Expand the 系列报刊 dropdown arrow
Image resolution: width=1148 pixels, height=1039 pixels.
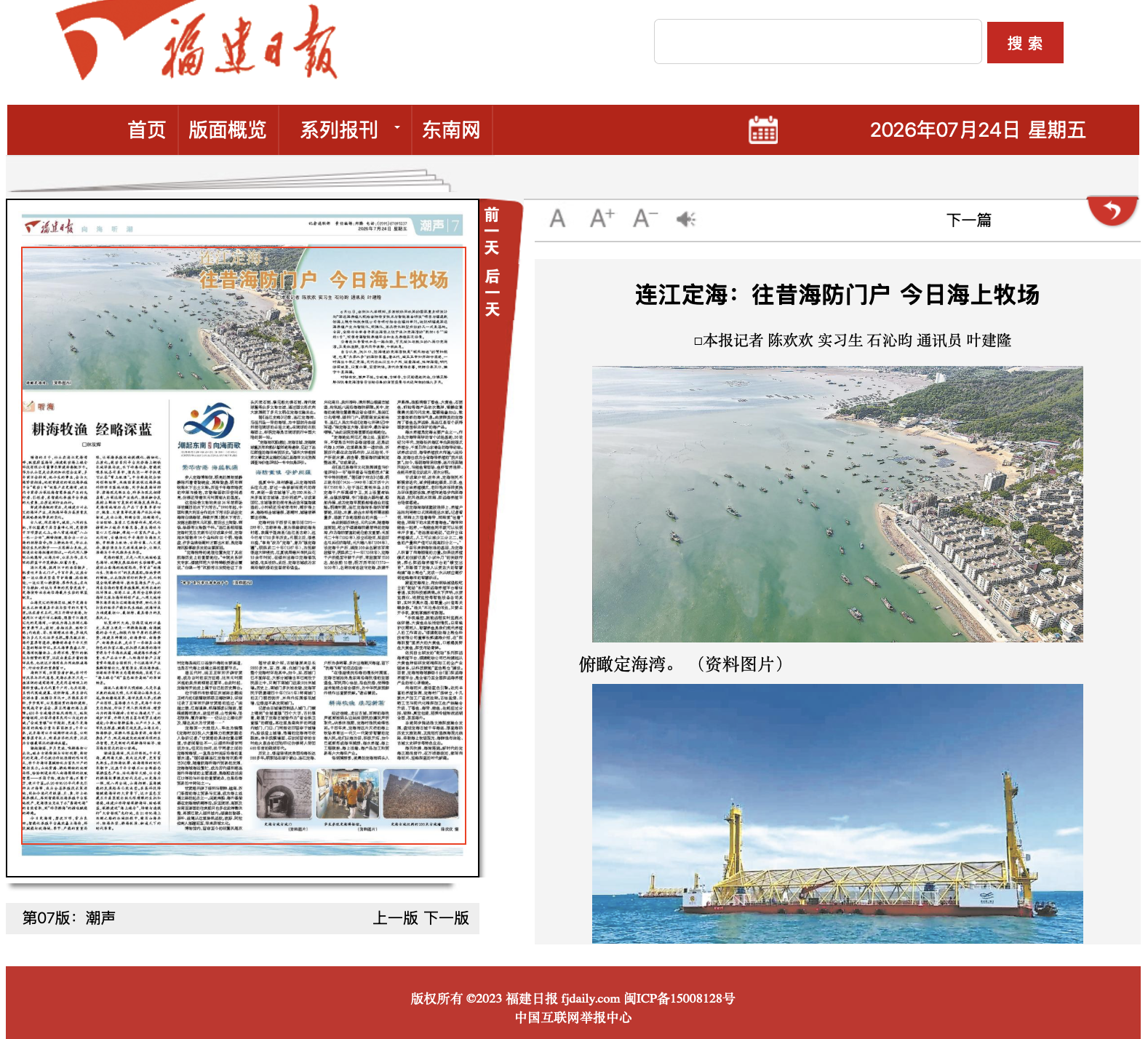click(x=397, y=127)
